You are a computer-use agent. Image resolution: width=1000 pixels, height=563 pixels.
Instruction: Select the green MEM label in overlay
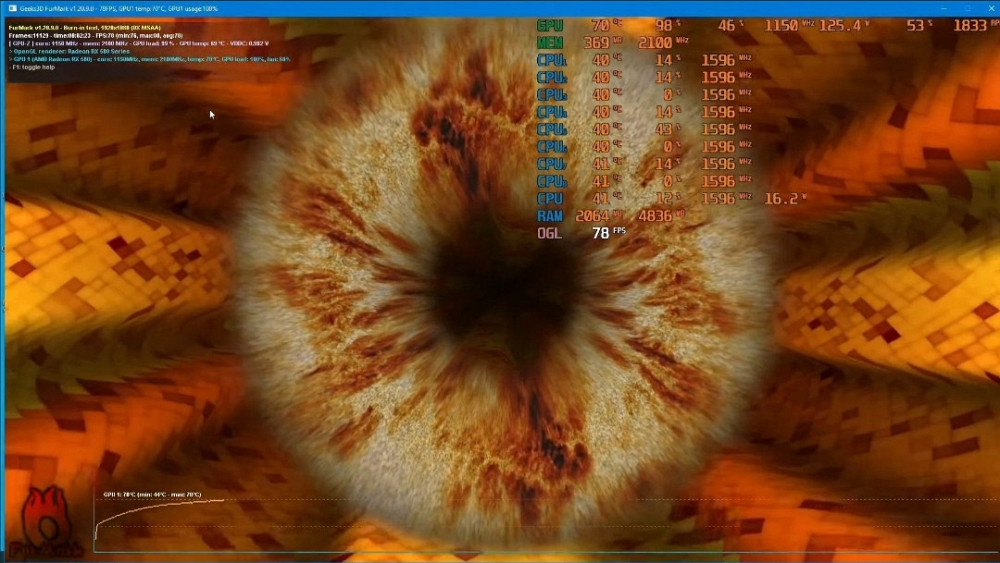click(x=550, y=42)
